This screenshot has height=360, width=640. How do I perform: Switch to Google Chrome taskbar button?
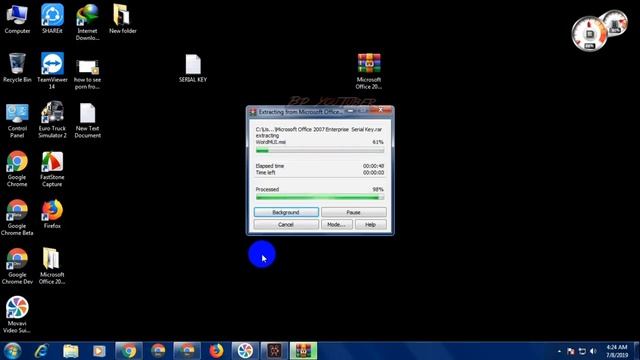pyautogui.click(x=129, y=351)
